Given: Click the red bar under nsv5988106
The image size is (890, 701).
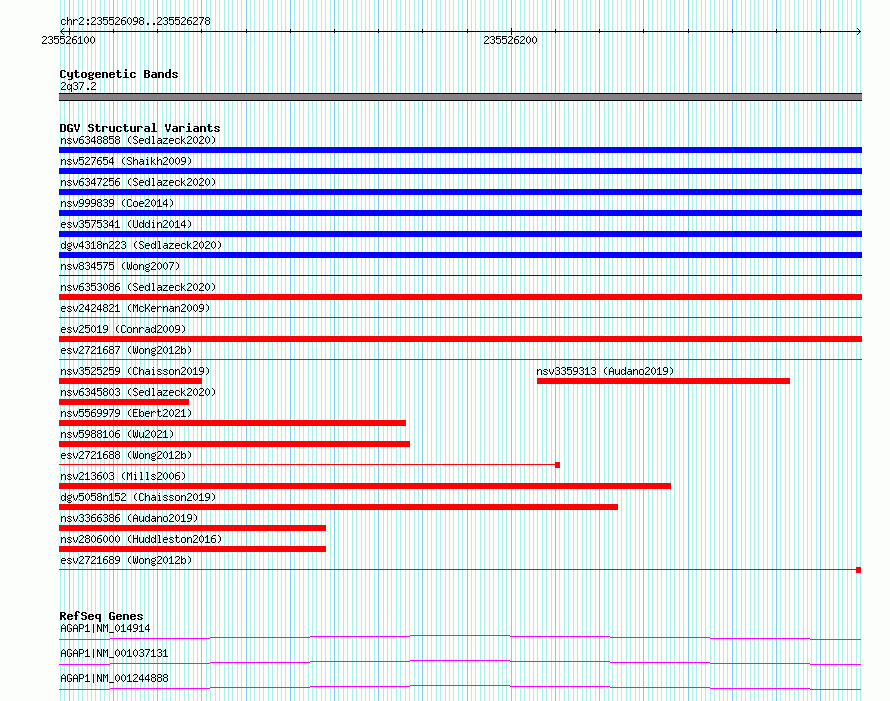Looking at the screenshot, I should pyautogui.click(x=234, y=444).
